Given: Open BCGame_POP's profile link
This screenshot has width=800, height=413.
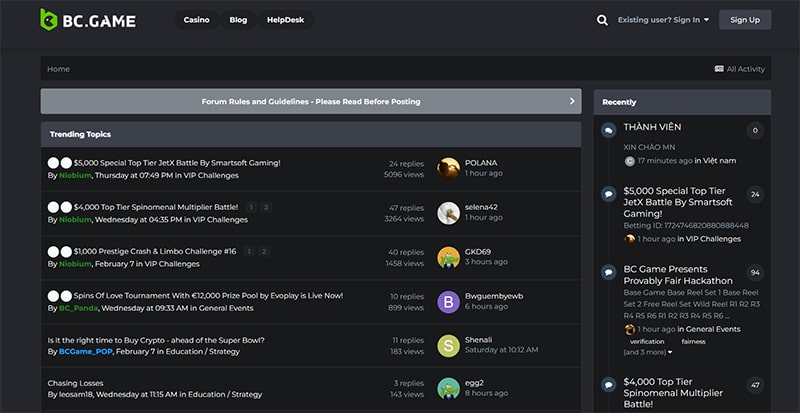Looking at the screenshot, I should (x=85, y=352).
